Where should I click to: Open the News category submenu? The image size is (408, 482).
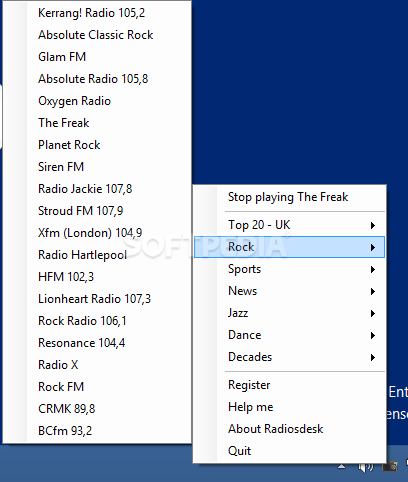point(289,291)
